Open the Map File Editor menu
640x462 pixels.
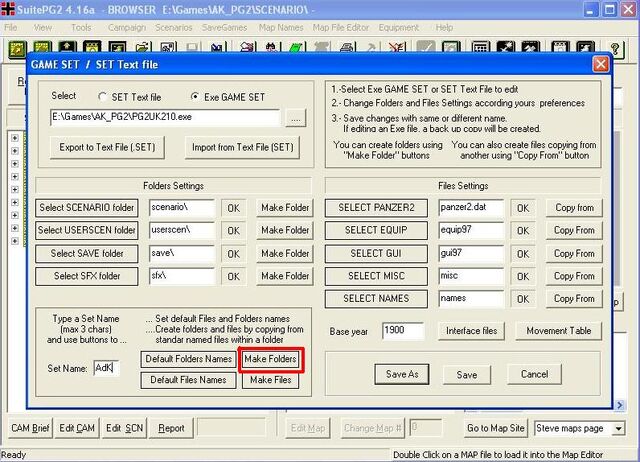tap(340, 28)
